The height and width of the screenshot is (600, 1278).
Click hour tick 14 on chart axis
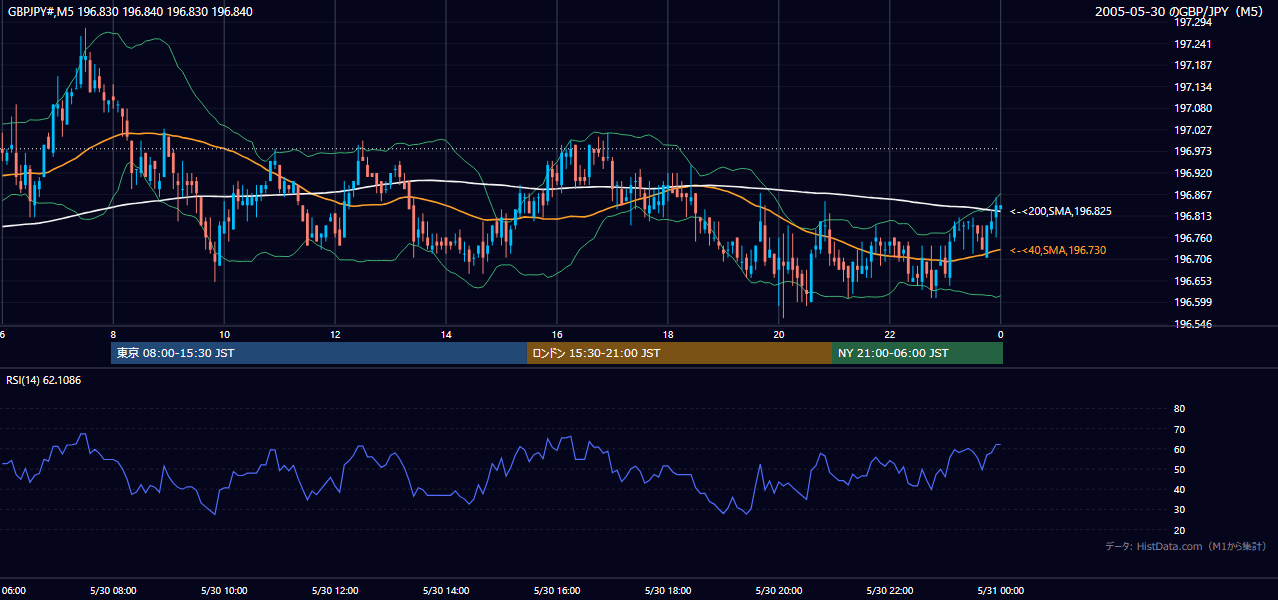pos(446,334)
